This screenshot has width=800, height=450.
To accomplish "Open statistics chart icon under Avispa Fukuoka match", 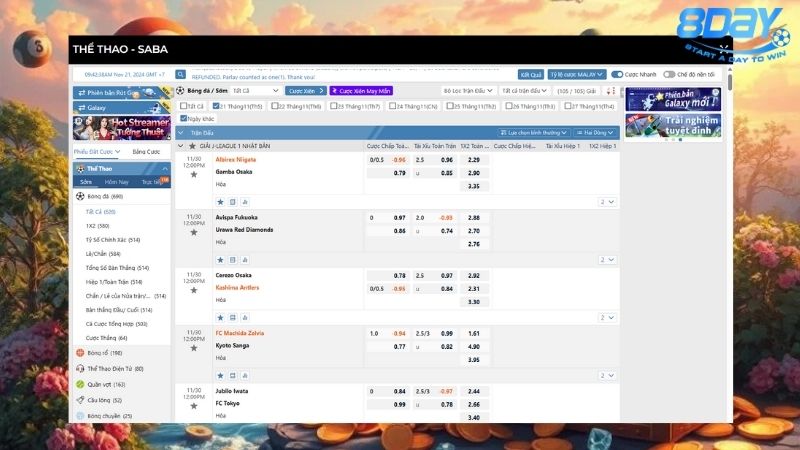I will pyautogui.click(x=245, y=260).
